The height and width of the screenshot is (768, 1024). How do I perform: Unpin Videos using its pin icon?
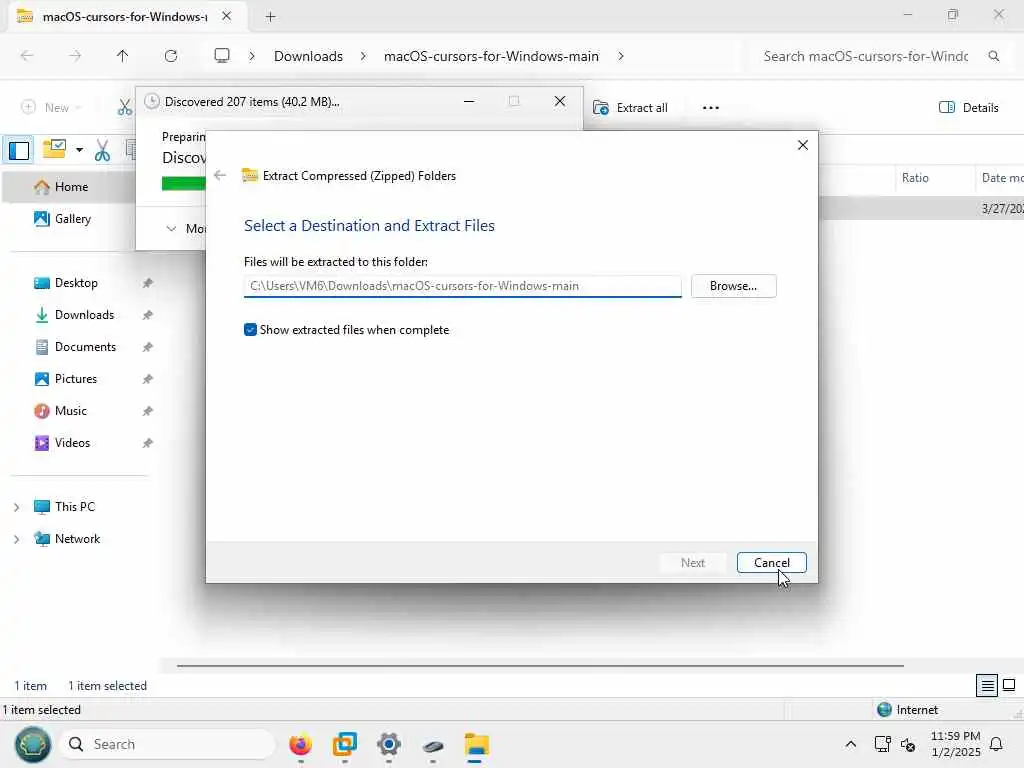[x=148, y=443]
